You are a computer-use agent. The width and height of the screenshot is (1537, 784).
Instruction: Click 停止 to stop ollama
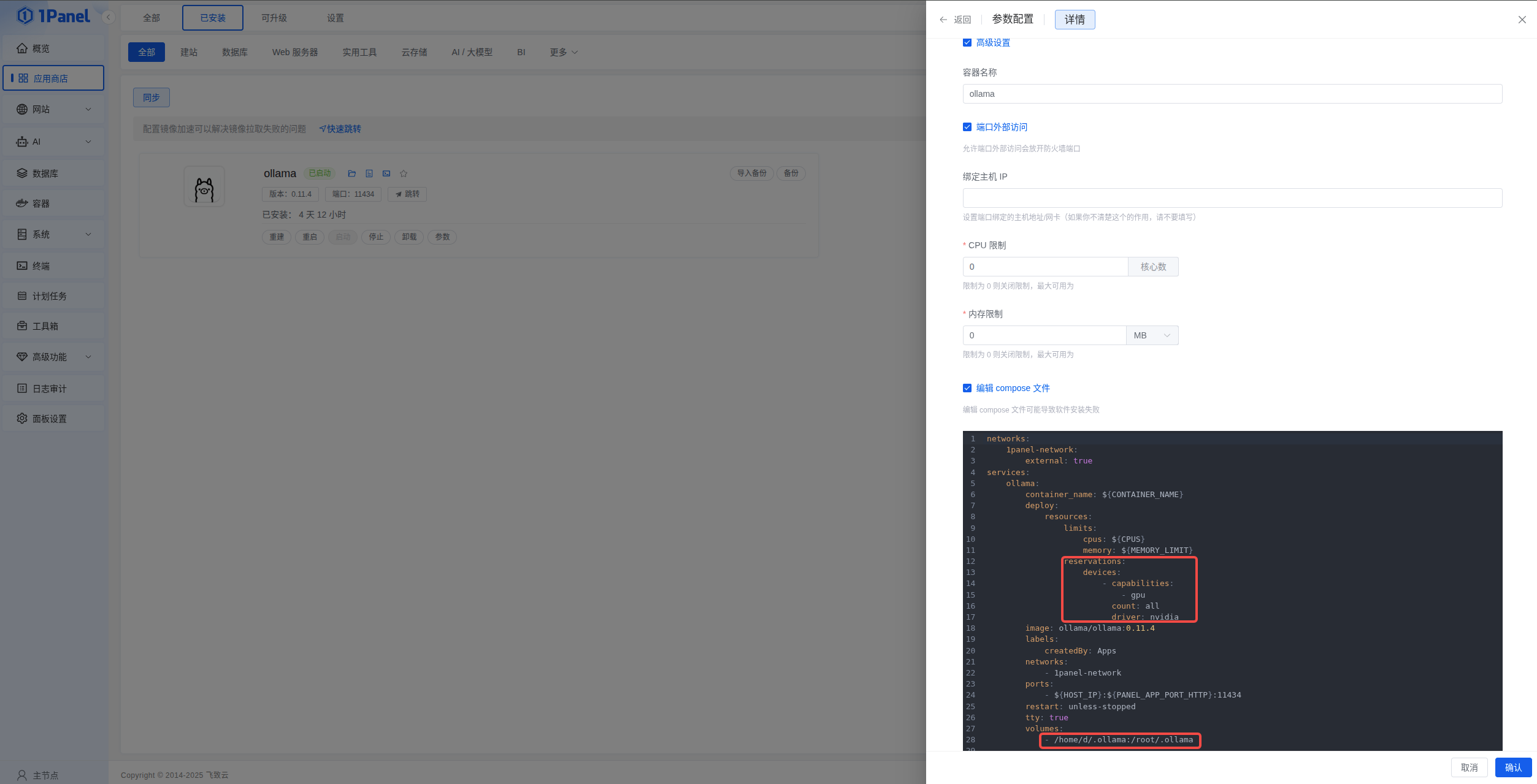376,237
